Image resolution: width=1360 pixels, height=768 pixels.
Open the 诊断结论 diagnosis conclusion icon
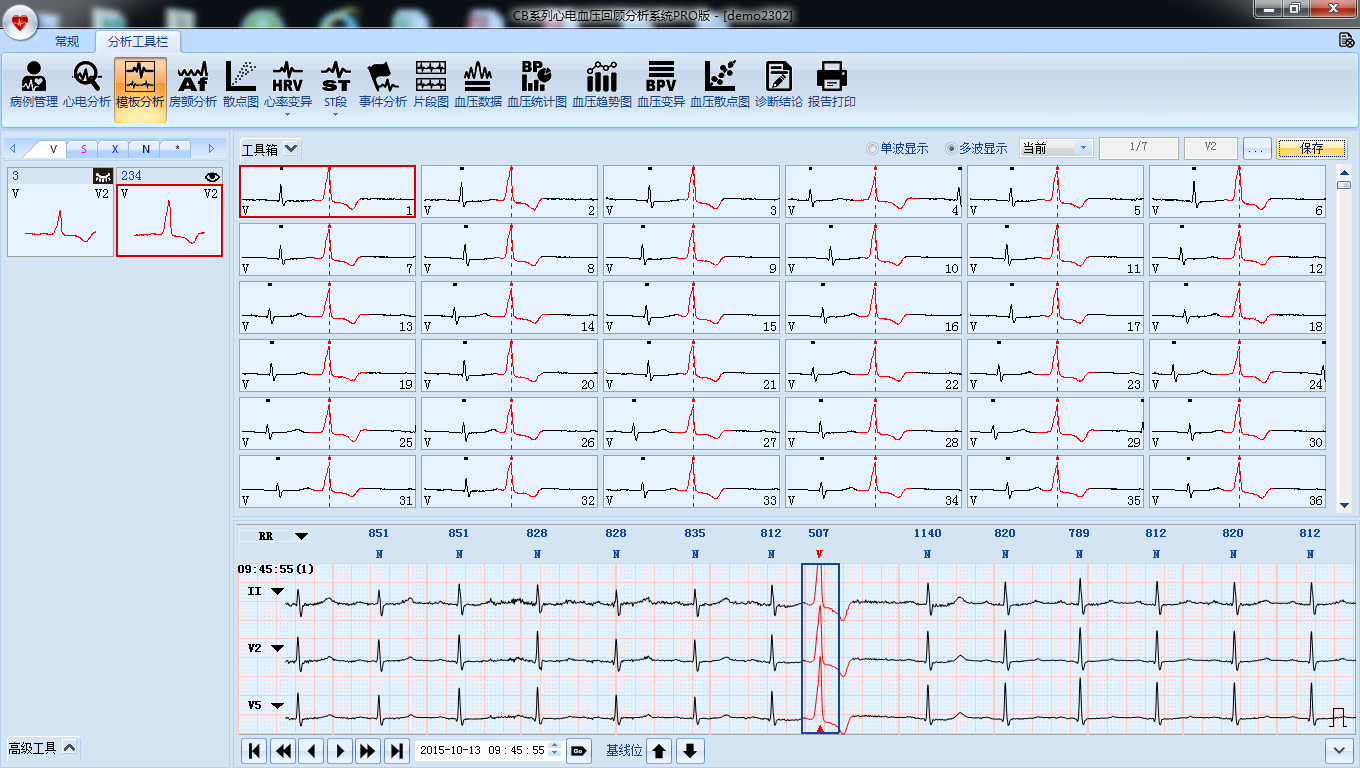click(778, 84)
